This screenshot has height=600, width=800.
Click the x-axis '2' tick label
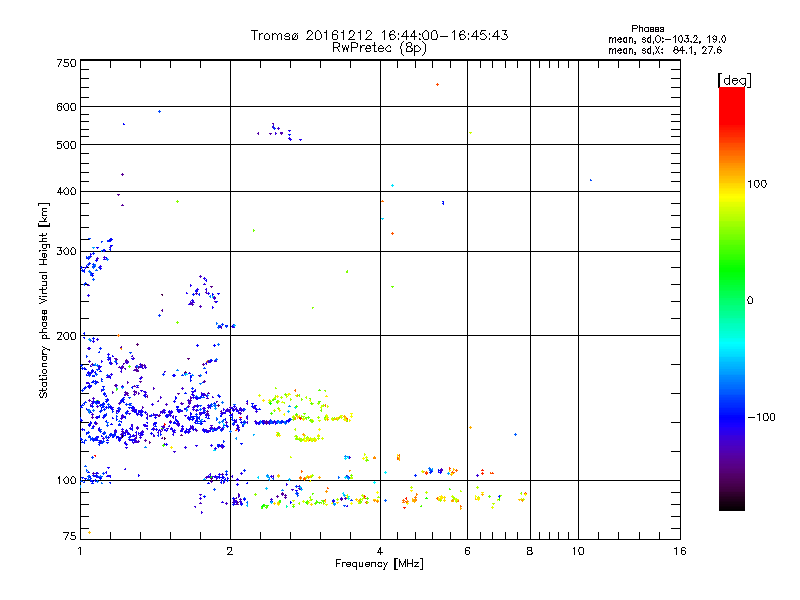tap(230, 551)
